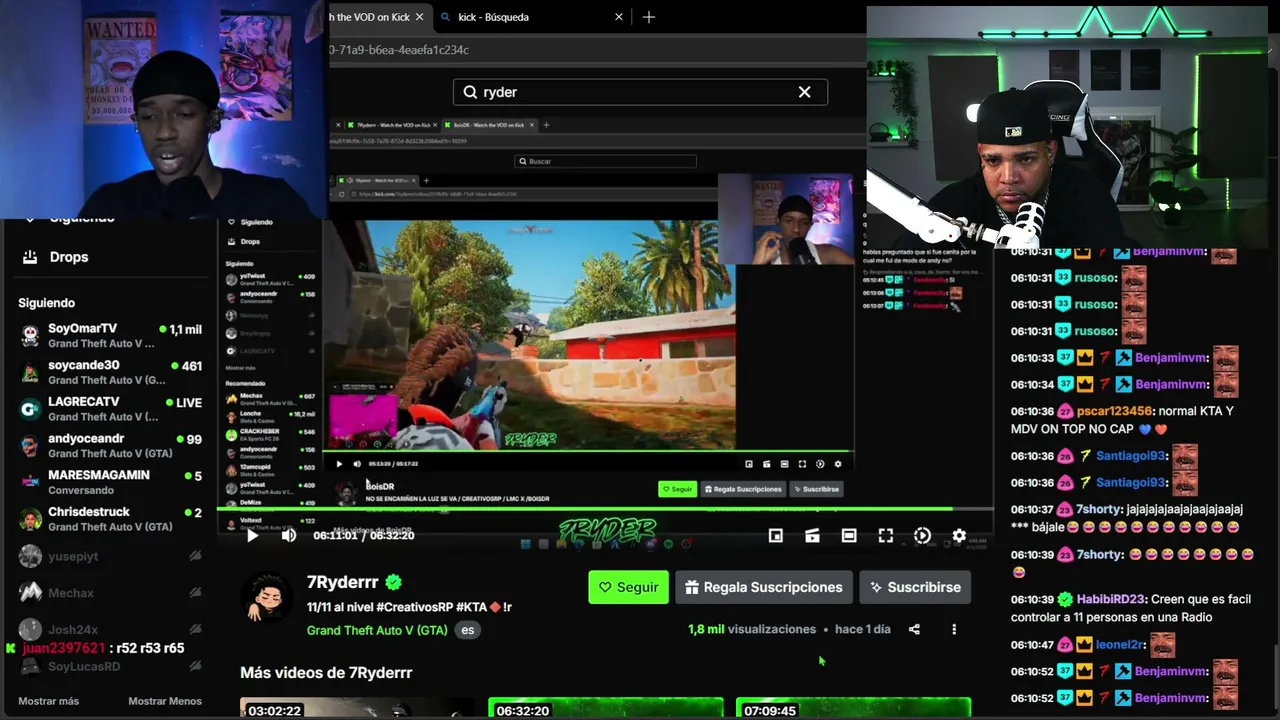This screenshot has width=1280, height=720.
Task: Click the Mechax avatar logo
Action: click(x=30, y=593)
